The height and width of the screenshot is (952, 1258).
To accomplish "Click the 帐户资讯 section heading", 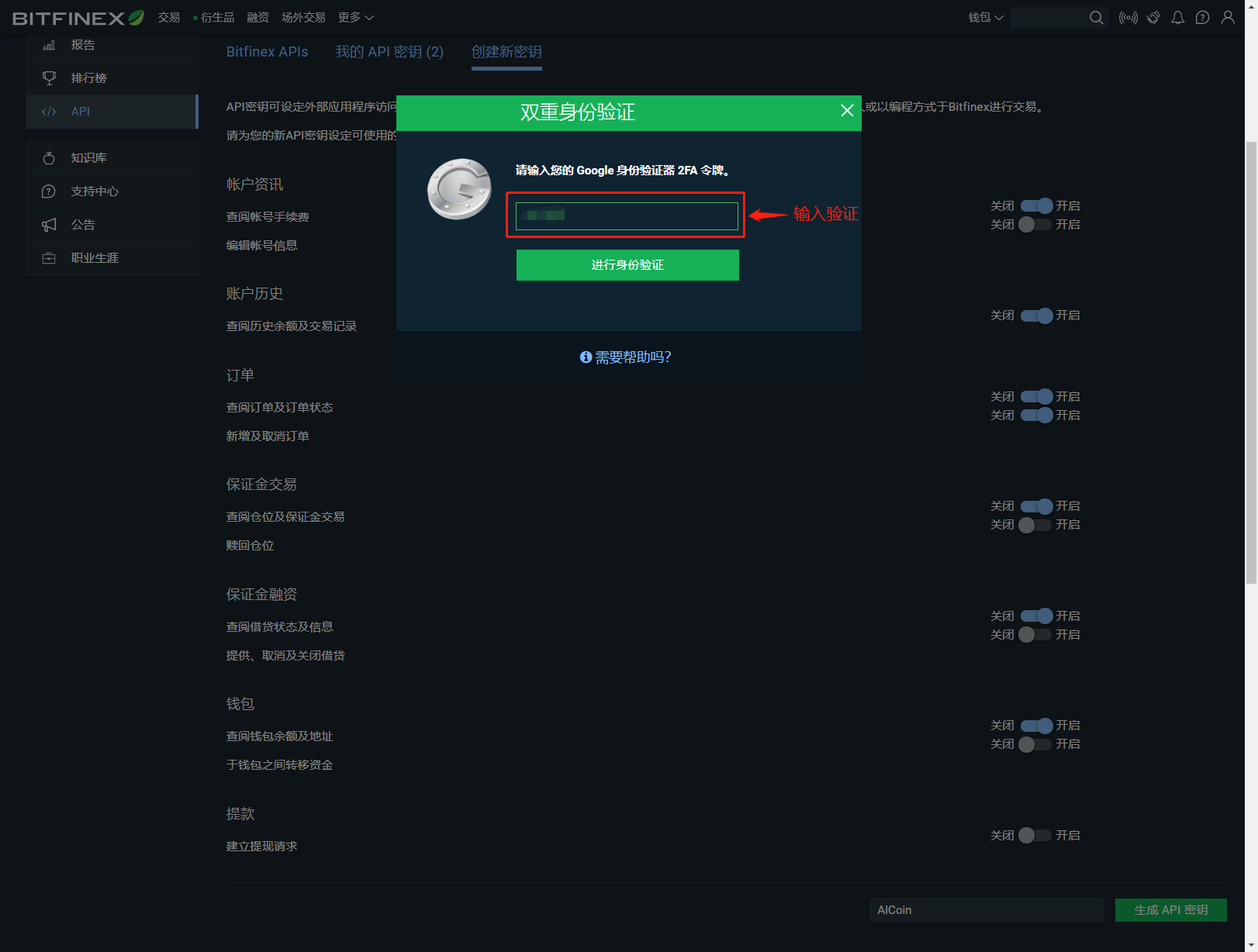I will [x=254, y=185].
